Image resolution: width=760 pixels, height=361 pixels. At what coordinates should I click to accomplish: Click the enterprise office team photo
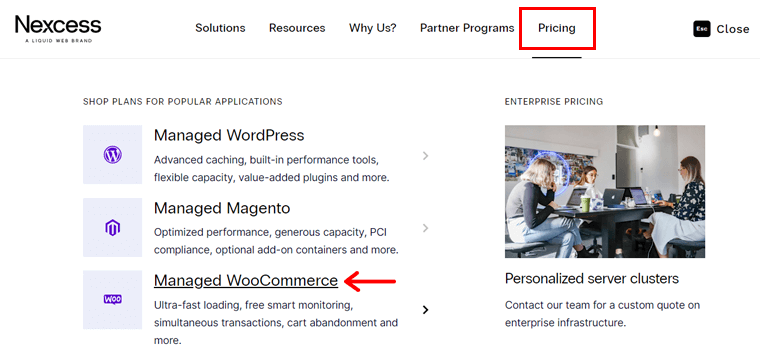605,191
